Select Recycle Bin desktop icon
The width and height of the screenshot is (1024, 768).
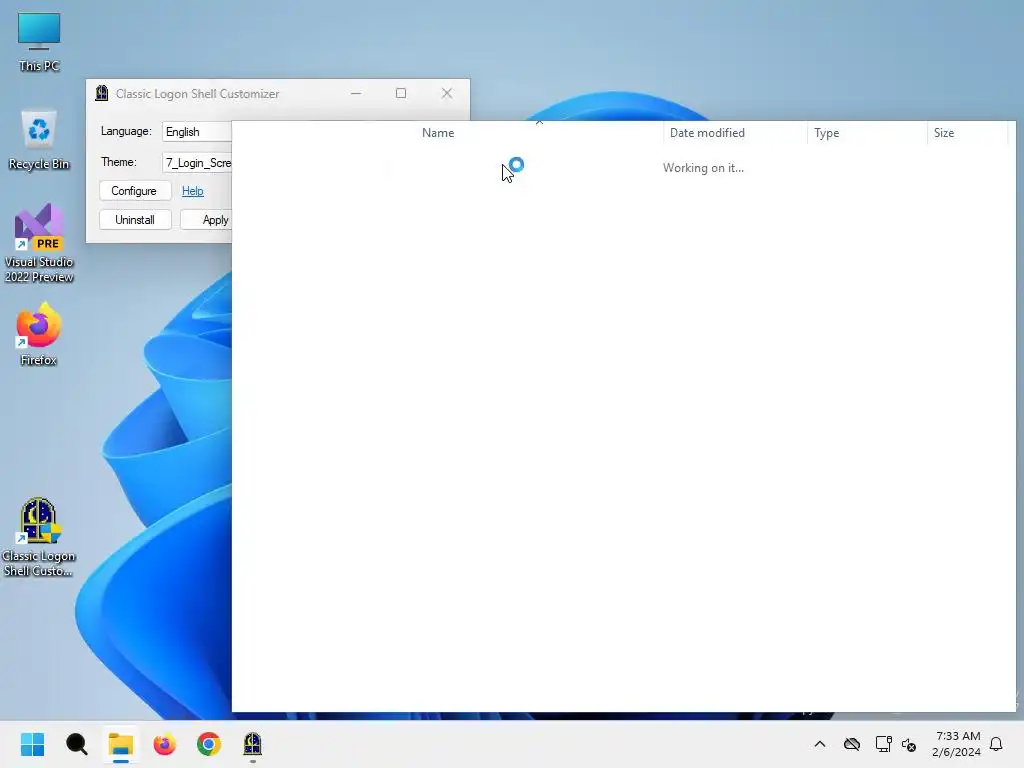click(x=39, y=140)
